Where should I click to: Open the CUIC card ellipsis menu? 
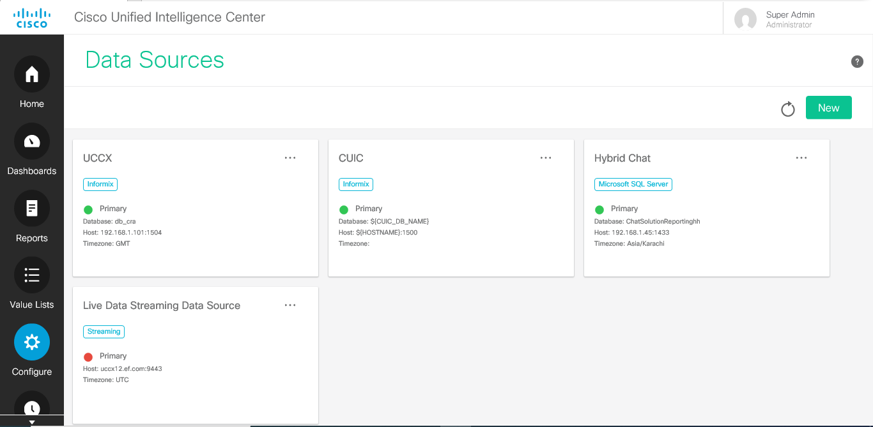tap(546, 158)
